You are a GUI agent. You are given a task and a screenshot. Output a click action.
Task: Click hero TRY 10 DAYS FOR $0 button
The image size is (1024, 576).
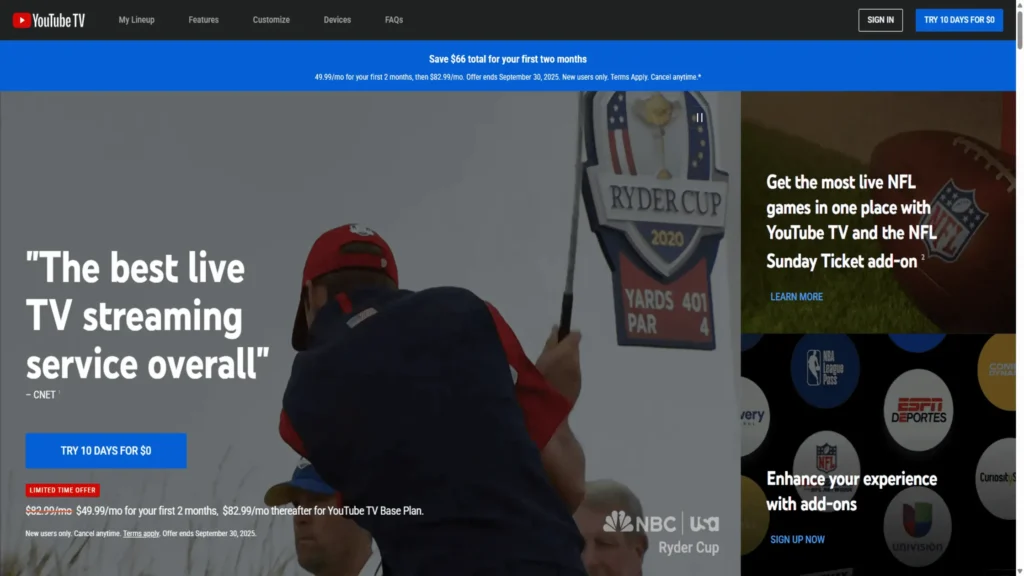click(x=106, y=451)
